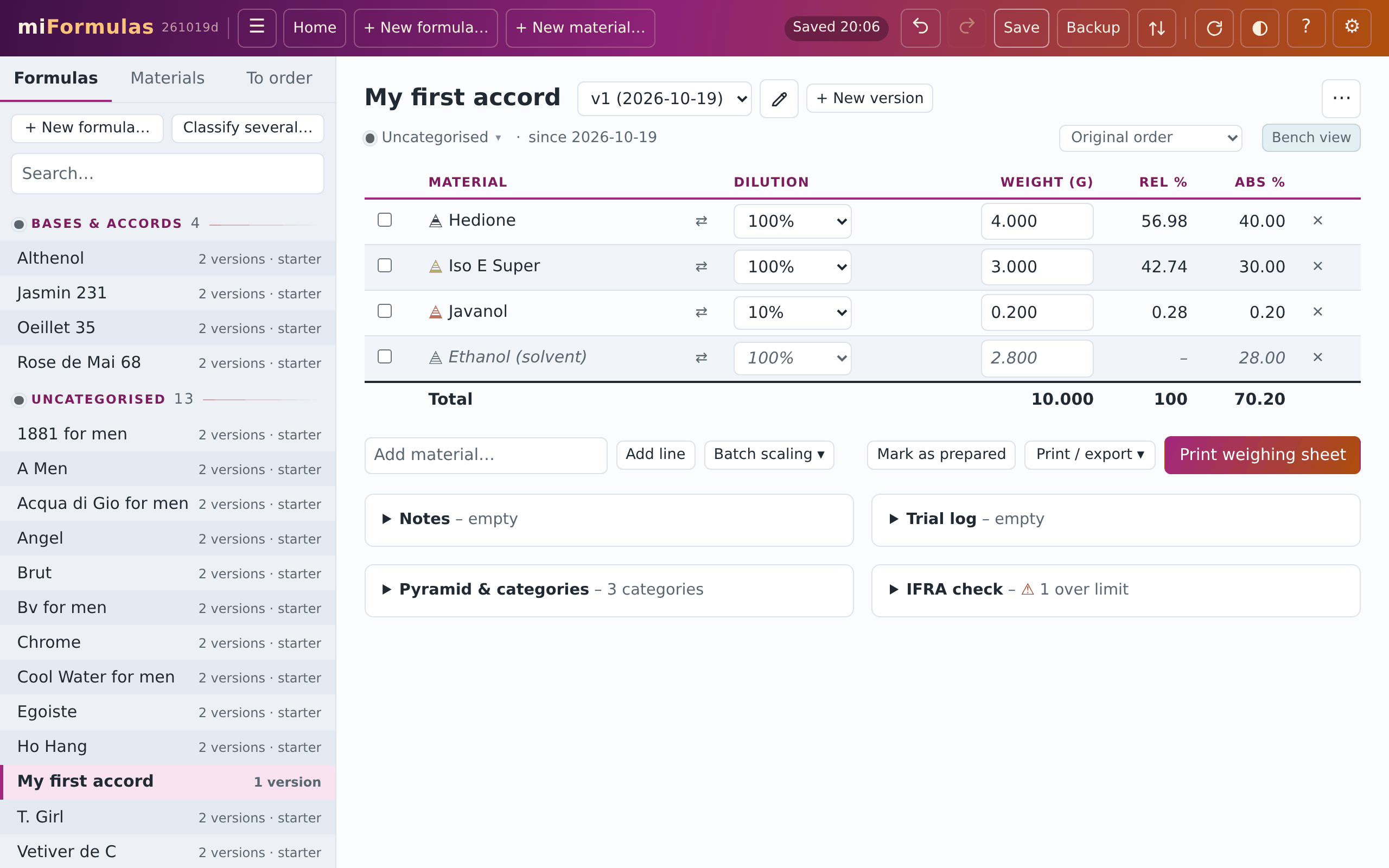Expand the Pyramid & categories section

coord(609,591)
